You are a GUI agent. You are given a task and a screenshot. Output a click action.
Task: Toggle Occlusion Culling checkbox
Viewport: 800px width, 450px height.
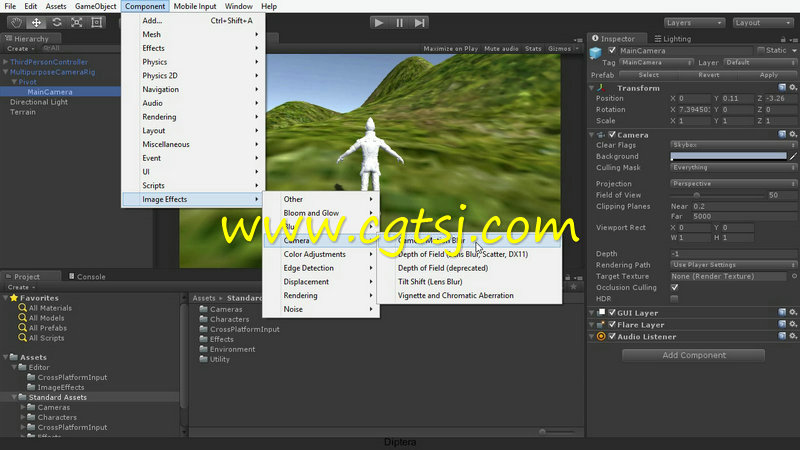click(674, 287)
